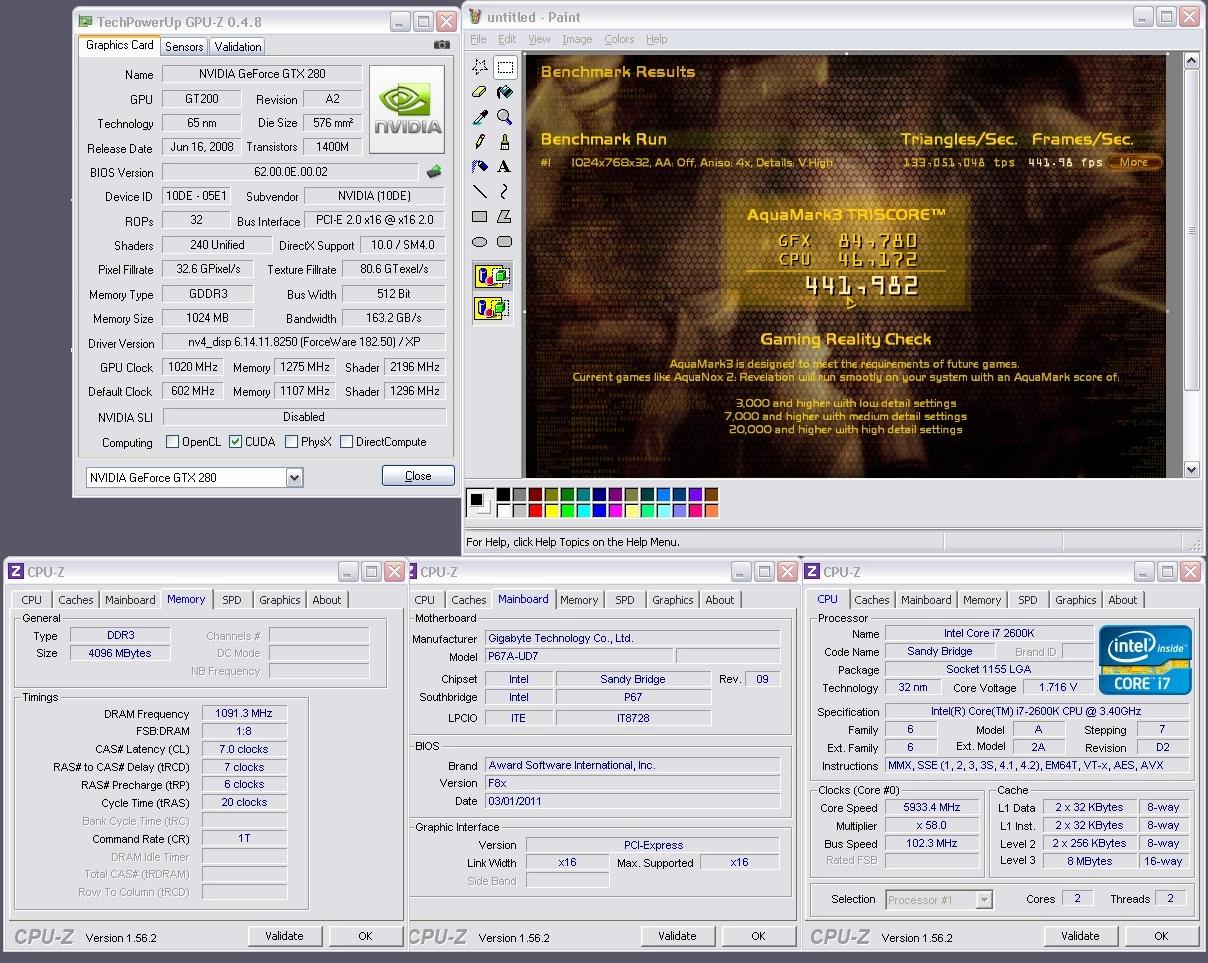
Task: Enable the OpenCL checkbox
Action: pyautogui.click(x=172, y=441)
